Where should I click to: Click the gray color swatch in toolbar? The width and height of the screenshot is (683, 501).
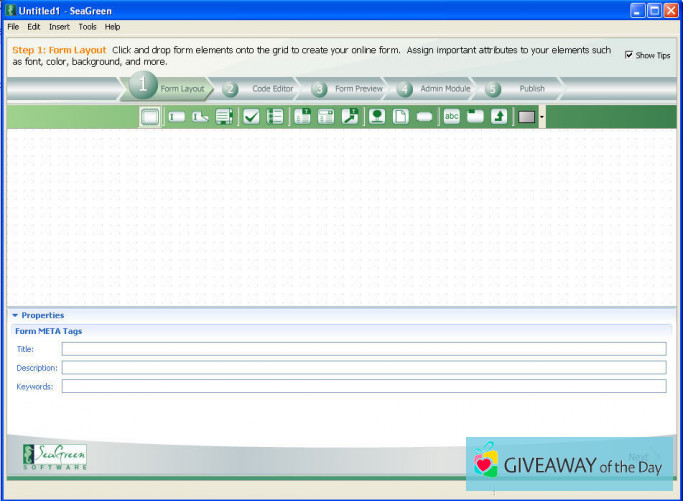(x=526, y=117)
